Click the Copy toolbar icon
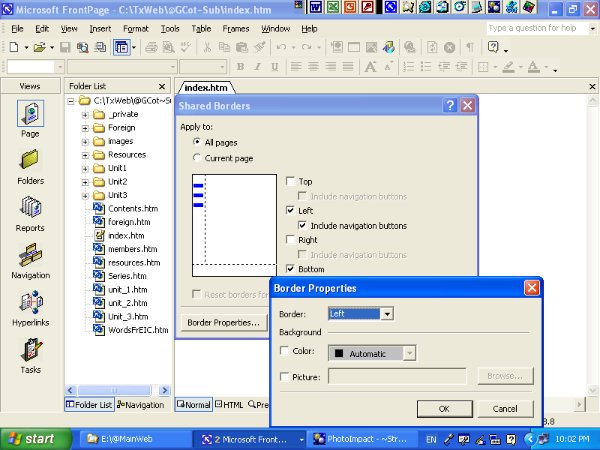 (224, 47)
